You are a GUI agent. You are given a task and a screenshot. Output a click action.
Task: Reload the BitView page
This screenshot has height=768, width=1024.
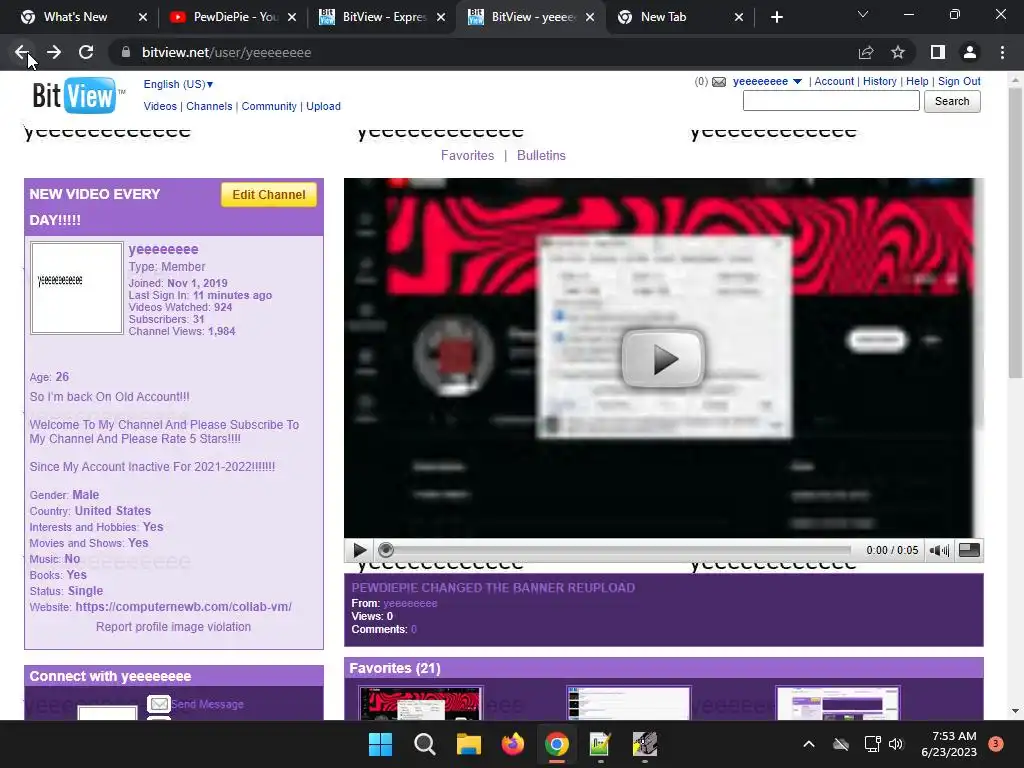point(86,52)
